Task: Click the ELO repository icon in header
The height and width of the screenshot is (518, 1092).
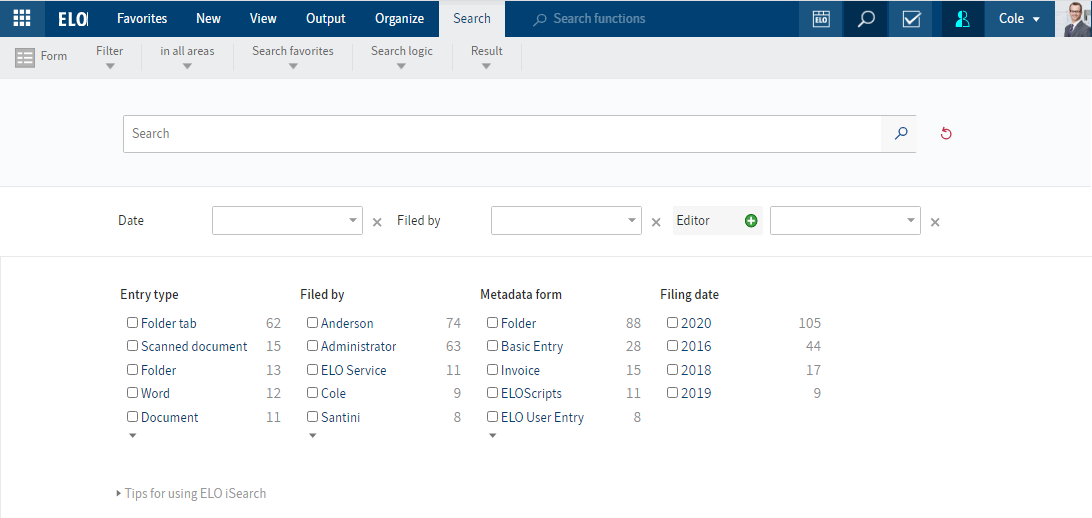Action: [x=821, y=19]
